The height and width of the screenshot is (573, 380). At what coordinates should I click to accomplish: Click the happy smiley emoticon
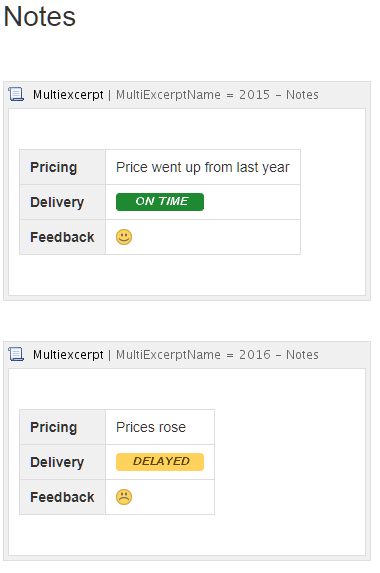[124, 237]
